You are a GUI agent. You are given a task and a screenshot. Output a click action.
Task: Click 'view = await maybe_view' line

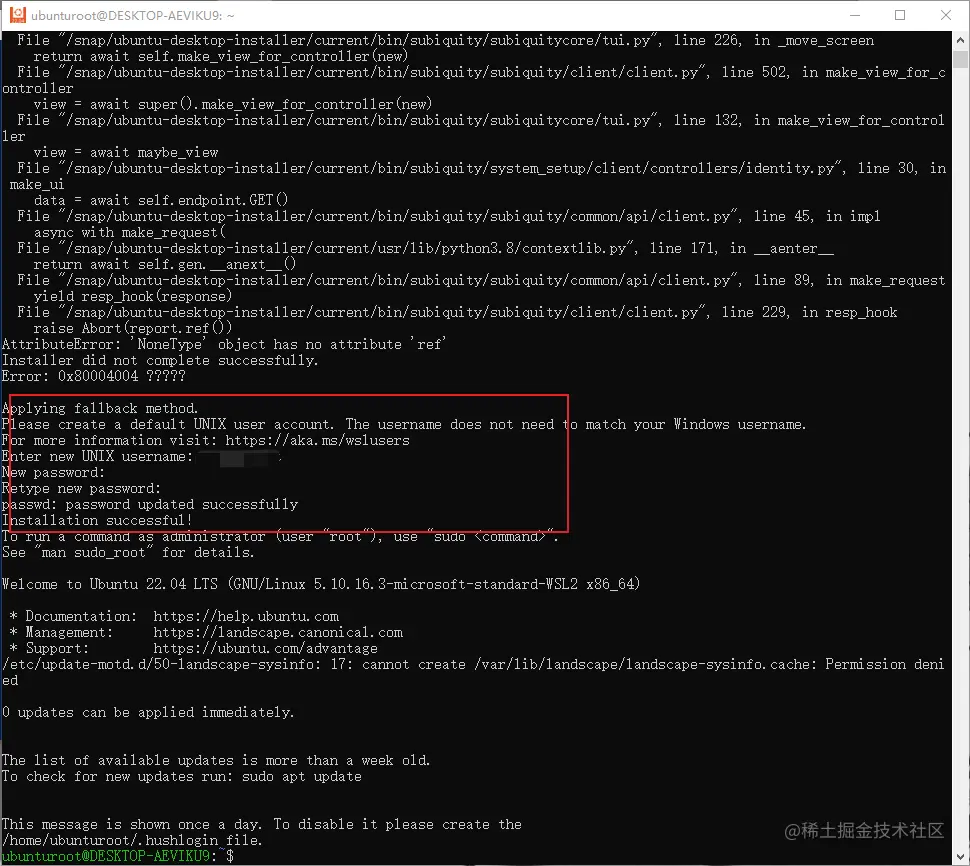[126, 152]
